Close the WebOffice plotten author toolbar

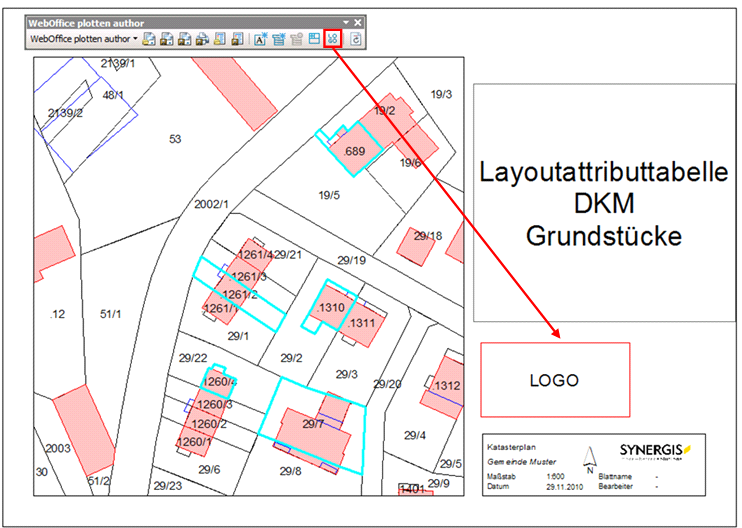click(358, 22)
